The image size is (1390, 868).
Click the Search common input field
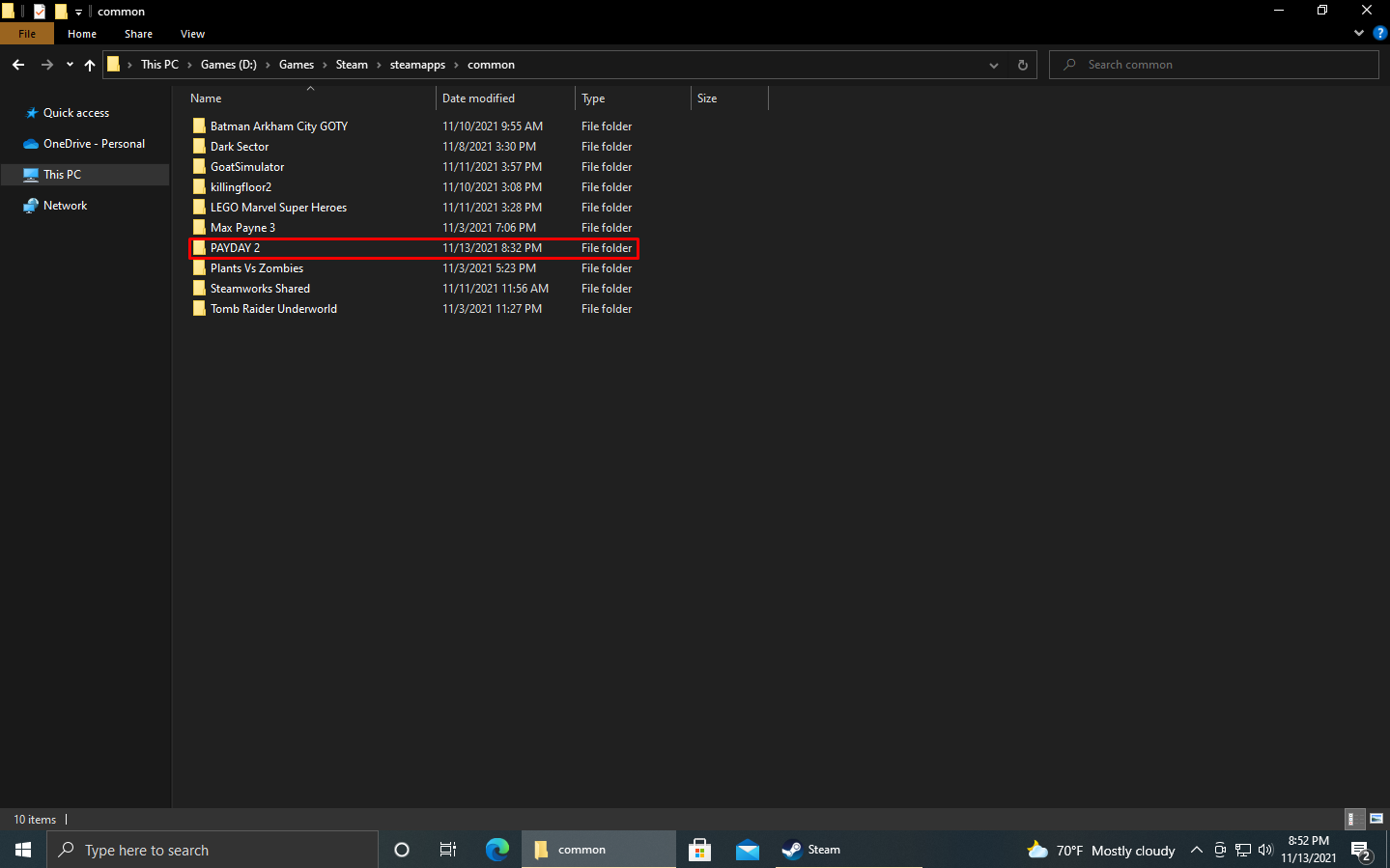[x=1214, y=65]
